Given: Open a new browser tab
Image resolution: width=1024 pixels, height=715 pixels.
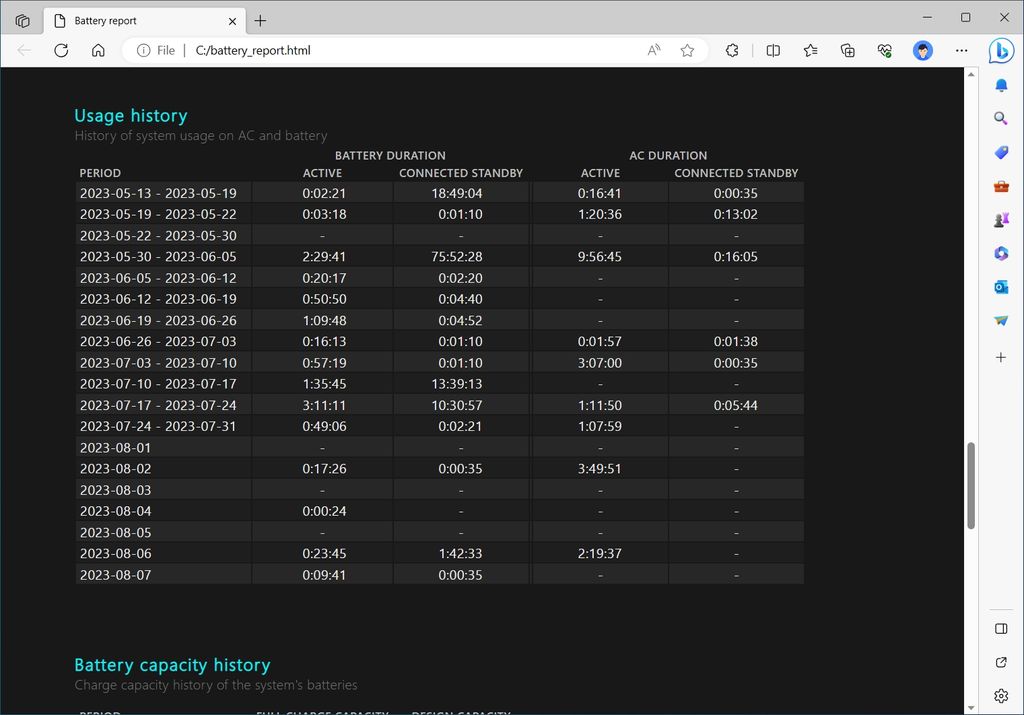Looking at the screenshot, I should coord(260,20).
